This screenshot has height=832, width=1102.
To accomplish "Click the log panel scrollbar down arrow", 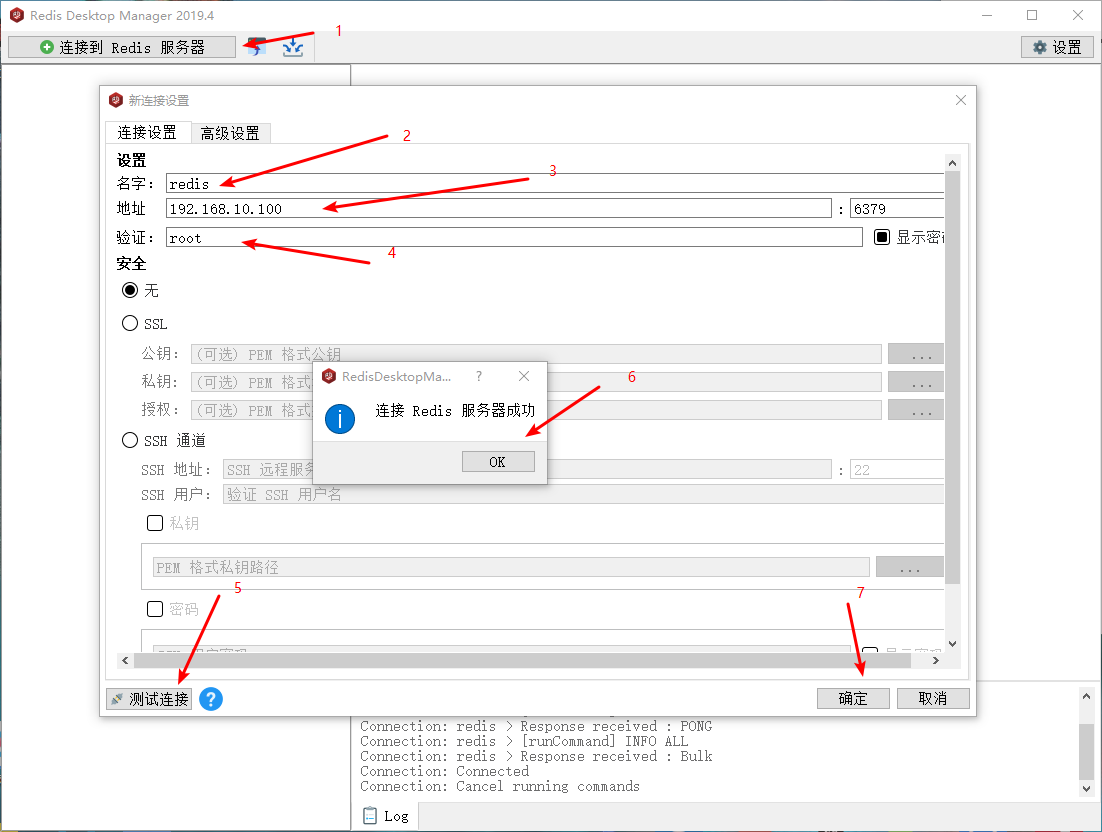I will pos(1087,788).
